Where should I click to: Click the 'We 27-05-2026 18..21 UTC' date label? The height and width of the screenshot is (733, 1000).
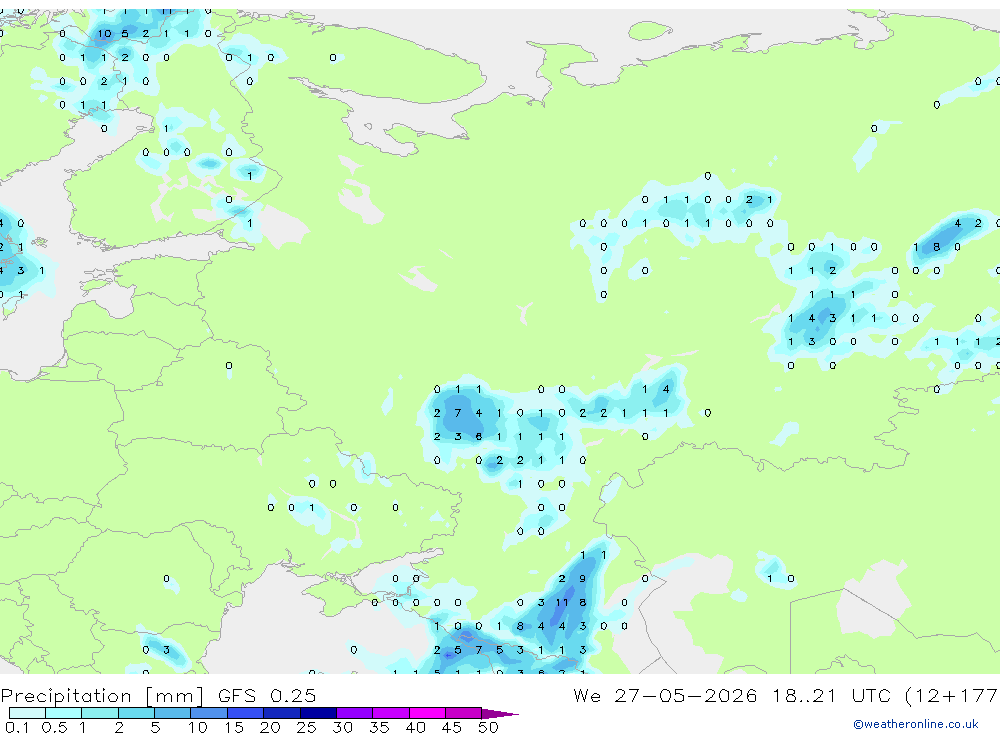(732, 695)
